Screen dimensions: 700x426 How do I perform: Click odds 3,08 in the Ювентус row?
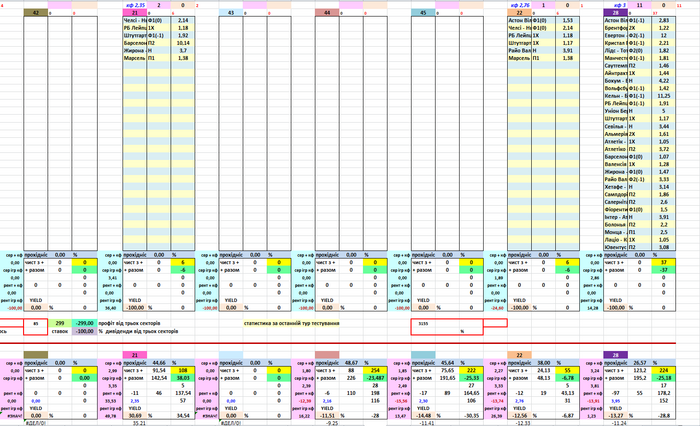(x=664, y=247)
